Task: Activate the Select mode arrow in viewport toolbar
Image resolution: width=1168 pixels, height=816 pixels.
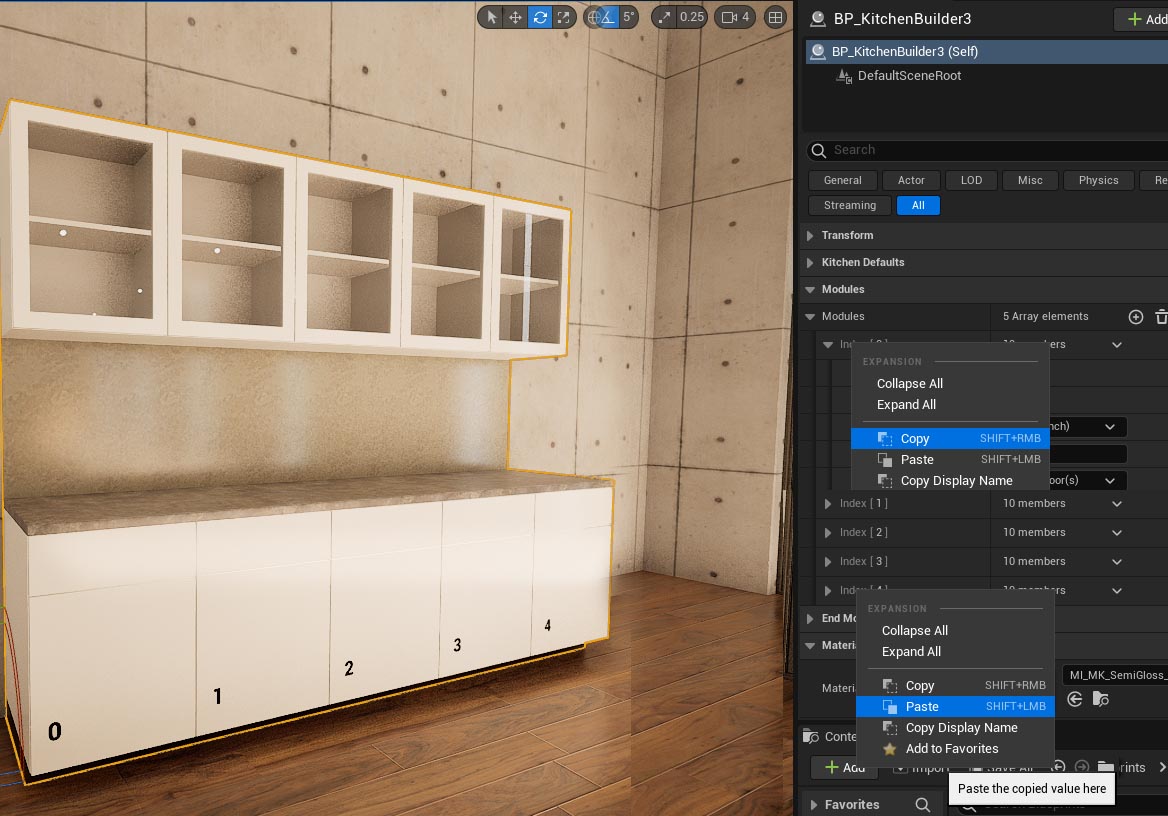Action: pyautogui.click(x=491, y=17)
